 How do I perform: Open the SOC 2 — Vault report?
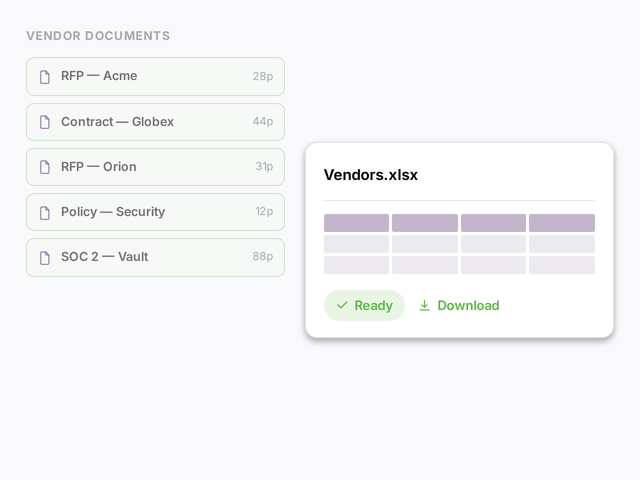point(156,257)
